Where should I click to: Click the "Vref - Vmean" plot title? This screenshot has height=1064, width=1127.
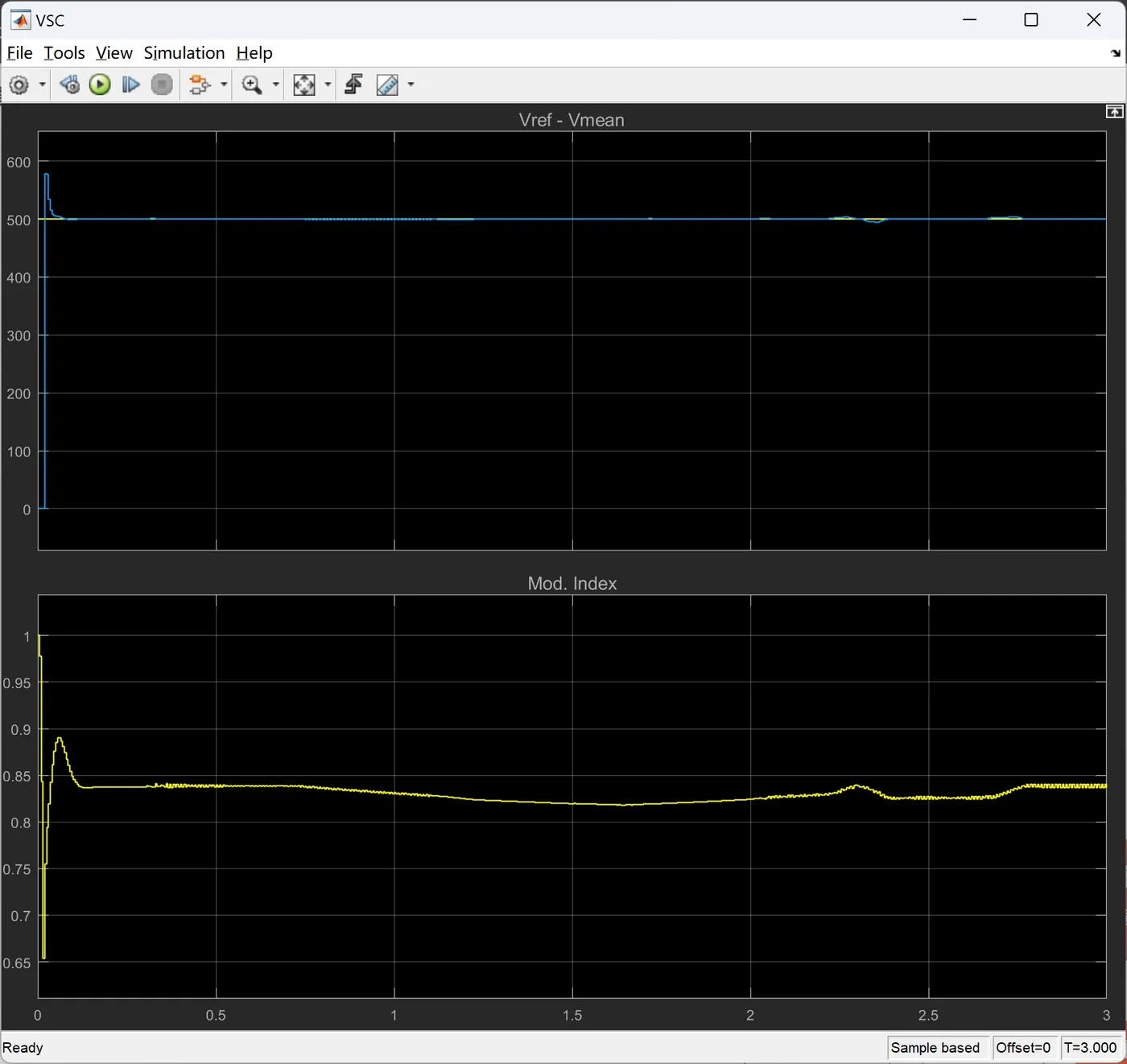pyautogui.click(x=572, y=120)
